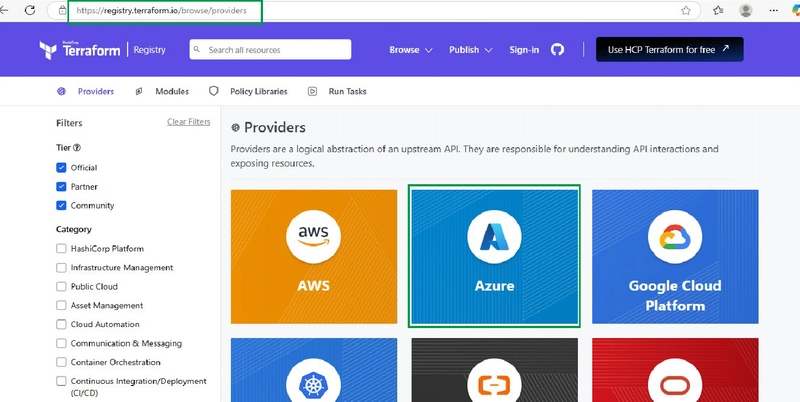The width and height of the screenshot is (800, 402).
Task: Focus the Search all resources field
Action: click(270, 49)
